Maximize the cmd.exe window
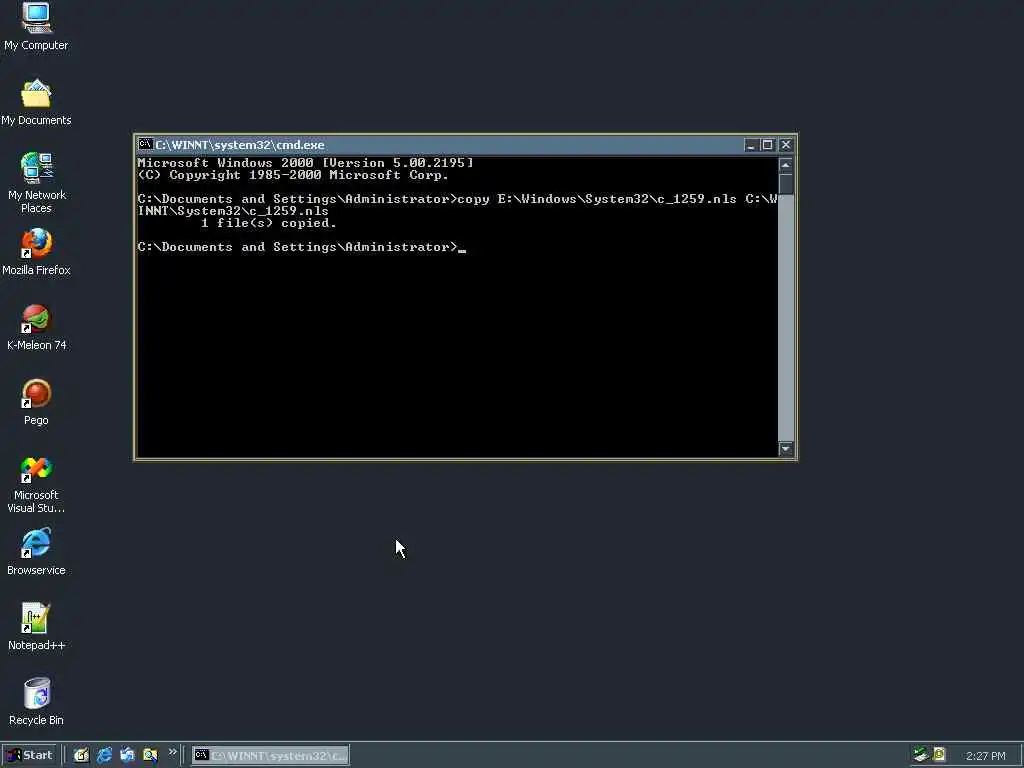The height and width of the screenshot is (768, 1024). (767, 145)
